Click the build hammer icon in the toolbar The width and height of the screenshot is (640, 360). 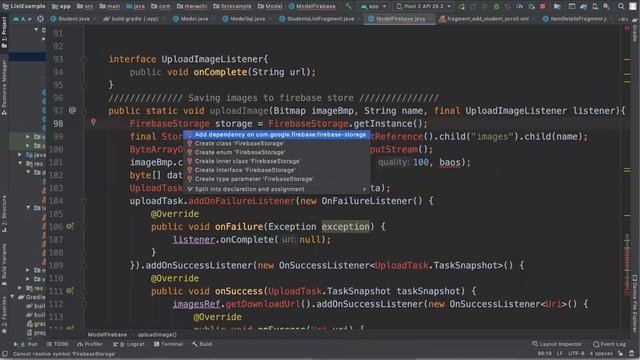tap(348, 6)
